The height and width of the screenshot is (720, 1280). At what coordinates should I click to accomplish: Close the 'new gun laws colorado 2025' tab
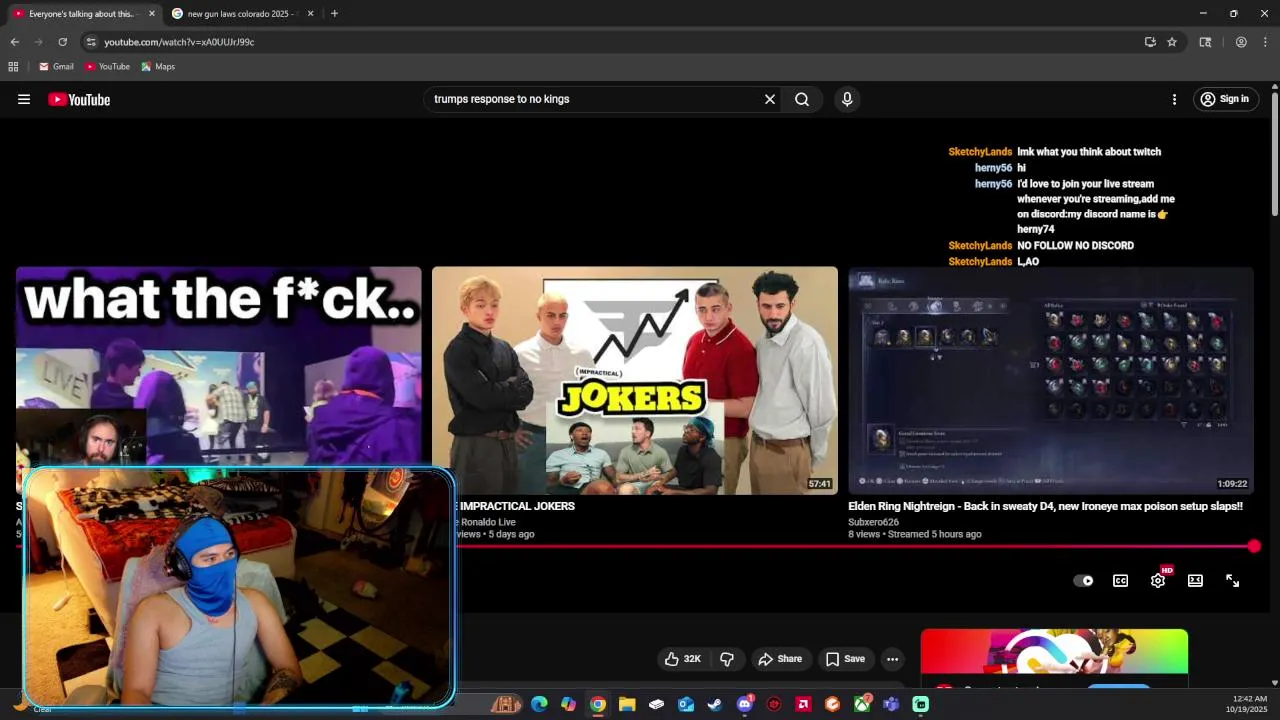tap(310, 14)
